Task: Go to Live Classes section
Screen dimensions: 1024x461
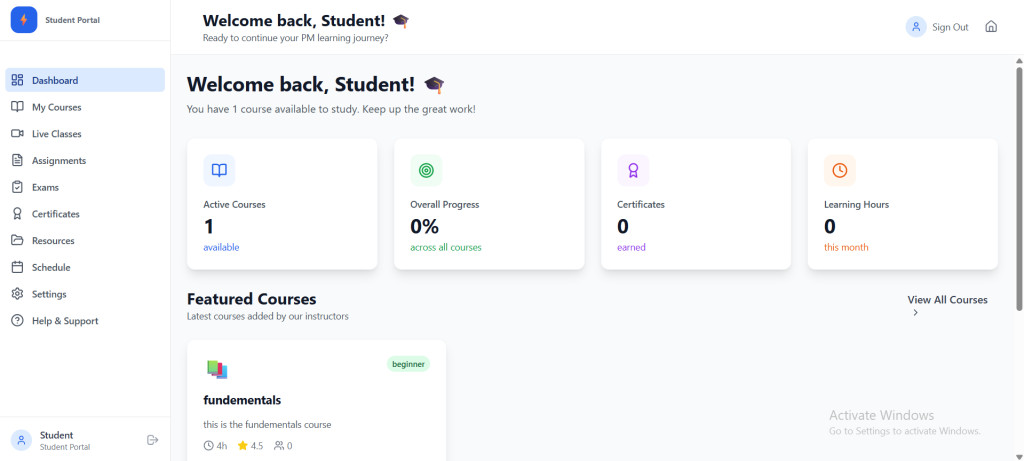Action: 56,134
